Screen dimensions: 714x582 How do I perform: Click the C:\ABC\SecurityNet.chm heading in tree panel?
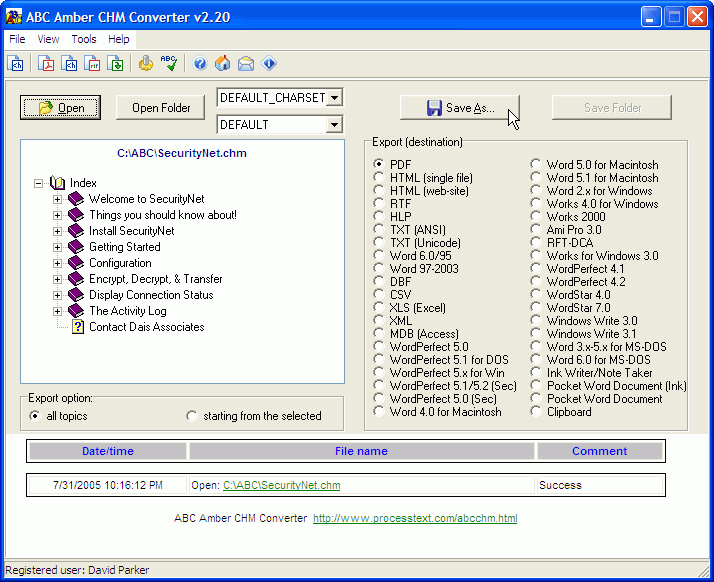(x=182, y=153)
